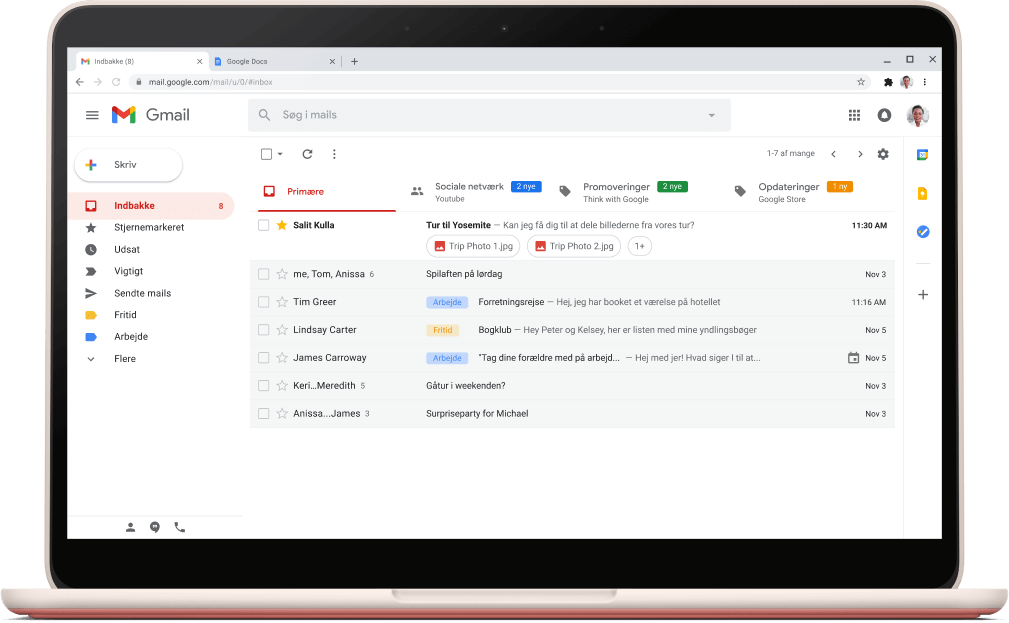Screen dimensions: 1009x623
Task: Open the Stjernemarkeret folder
Action: (151, 228)
